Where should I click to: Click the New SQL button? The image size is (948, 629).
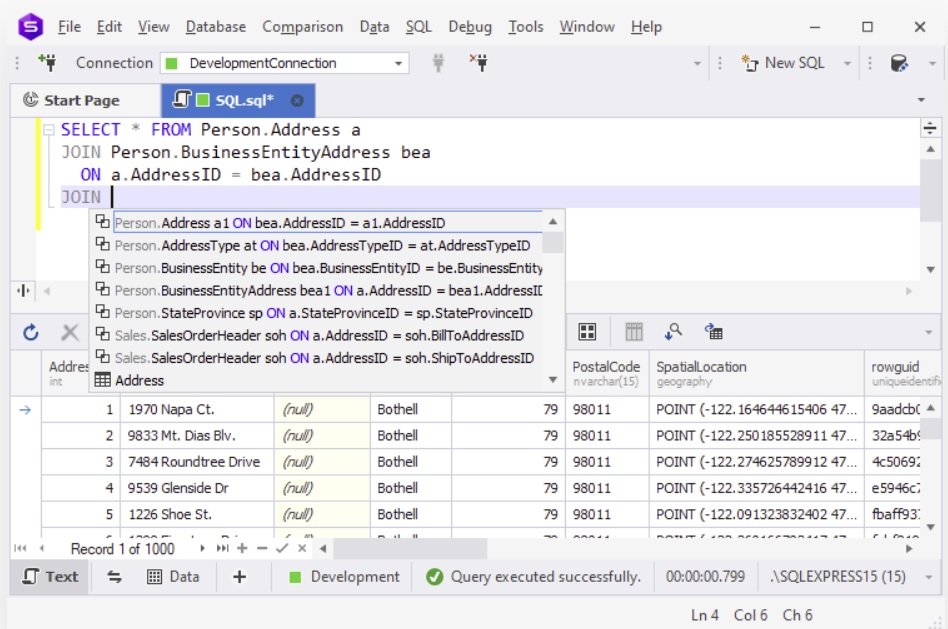783,63
